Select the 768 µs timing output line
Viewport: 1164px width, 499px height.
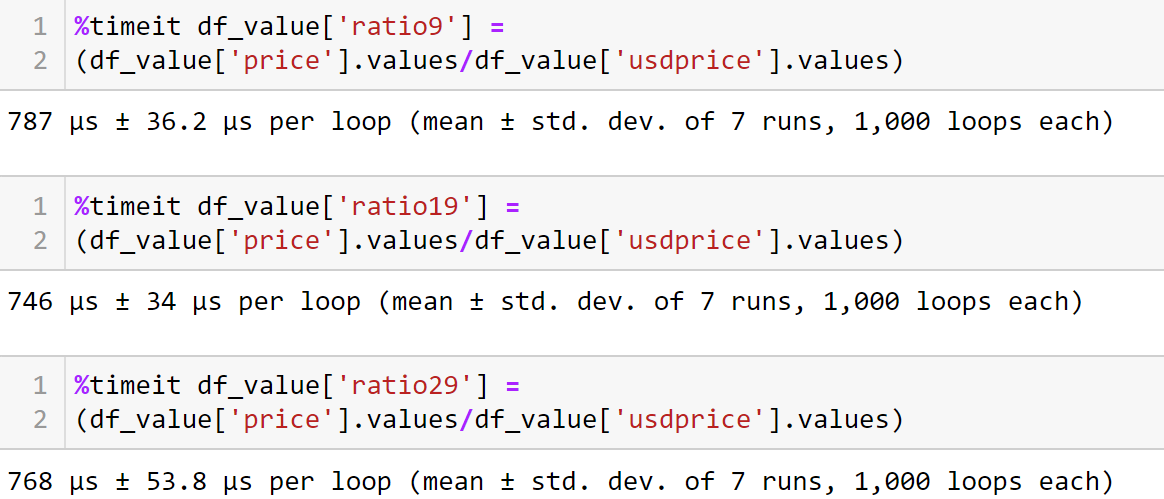click(x=559, y=481)
